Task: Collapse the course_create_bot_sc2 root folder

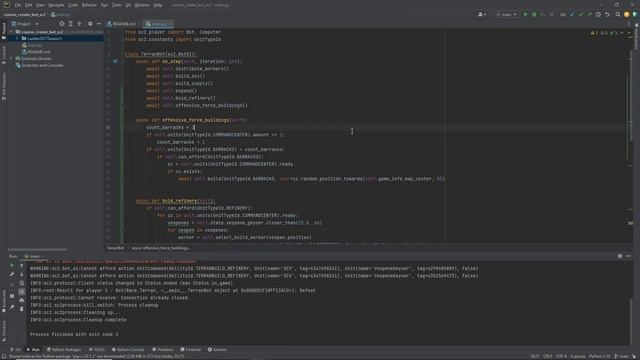Action: point(12,31)
